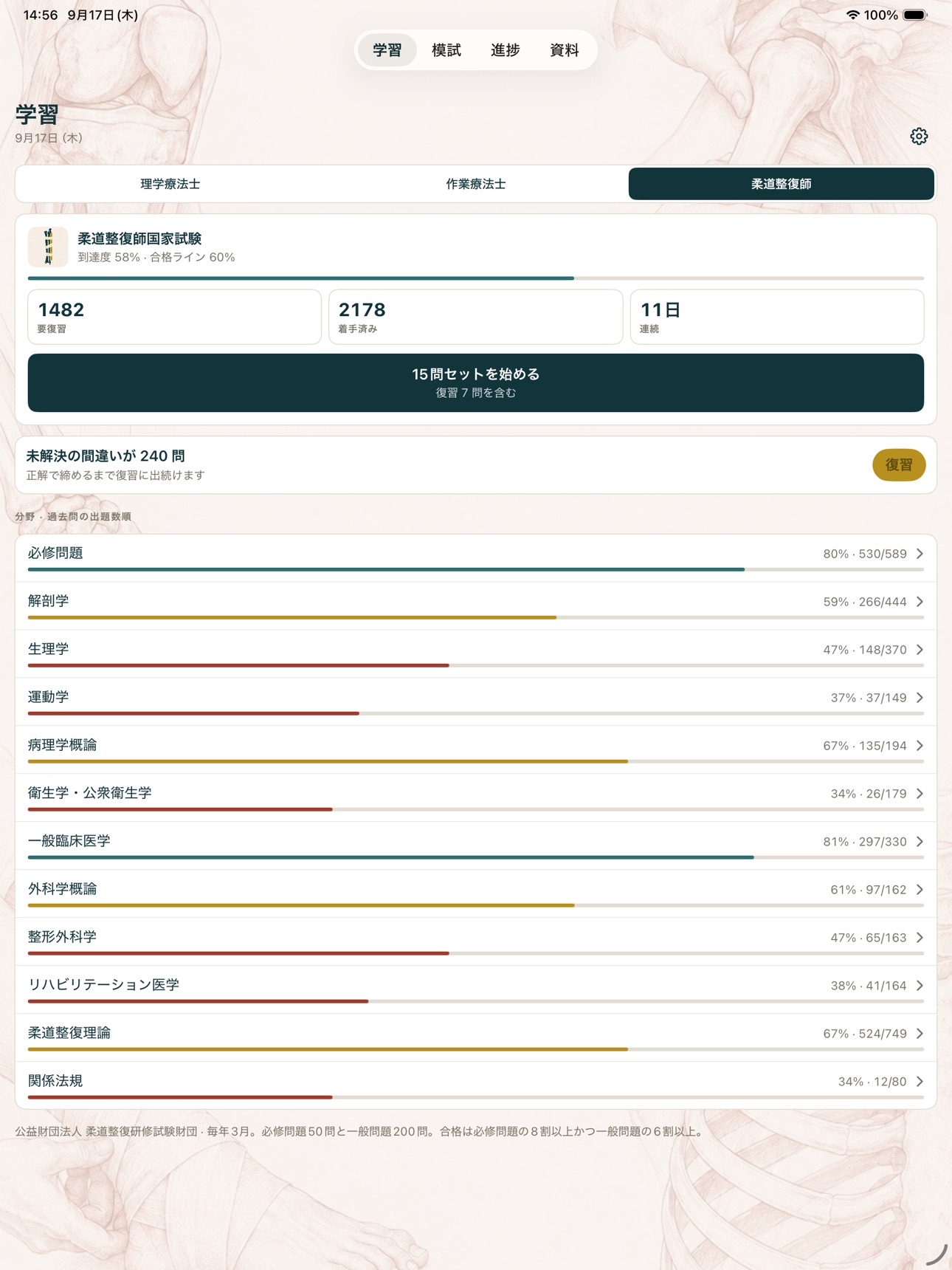Tap the 生理学 progress bar
The width and height of the screenshot is (952, 1270).
click(x=476, y=665)
